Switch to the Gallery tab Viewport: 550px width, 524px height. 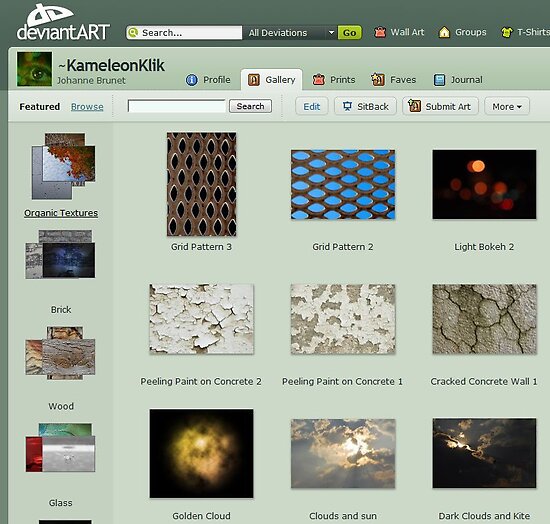coord(271,80)
